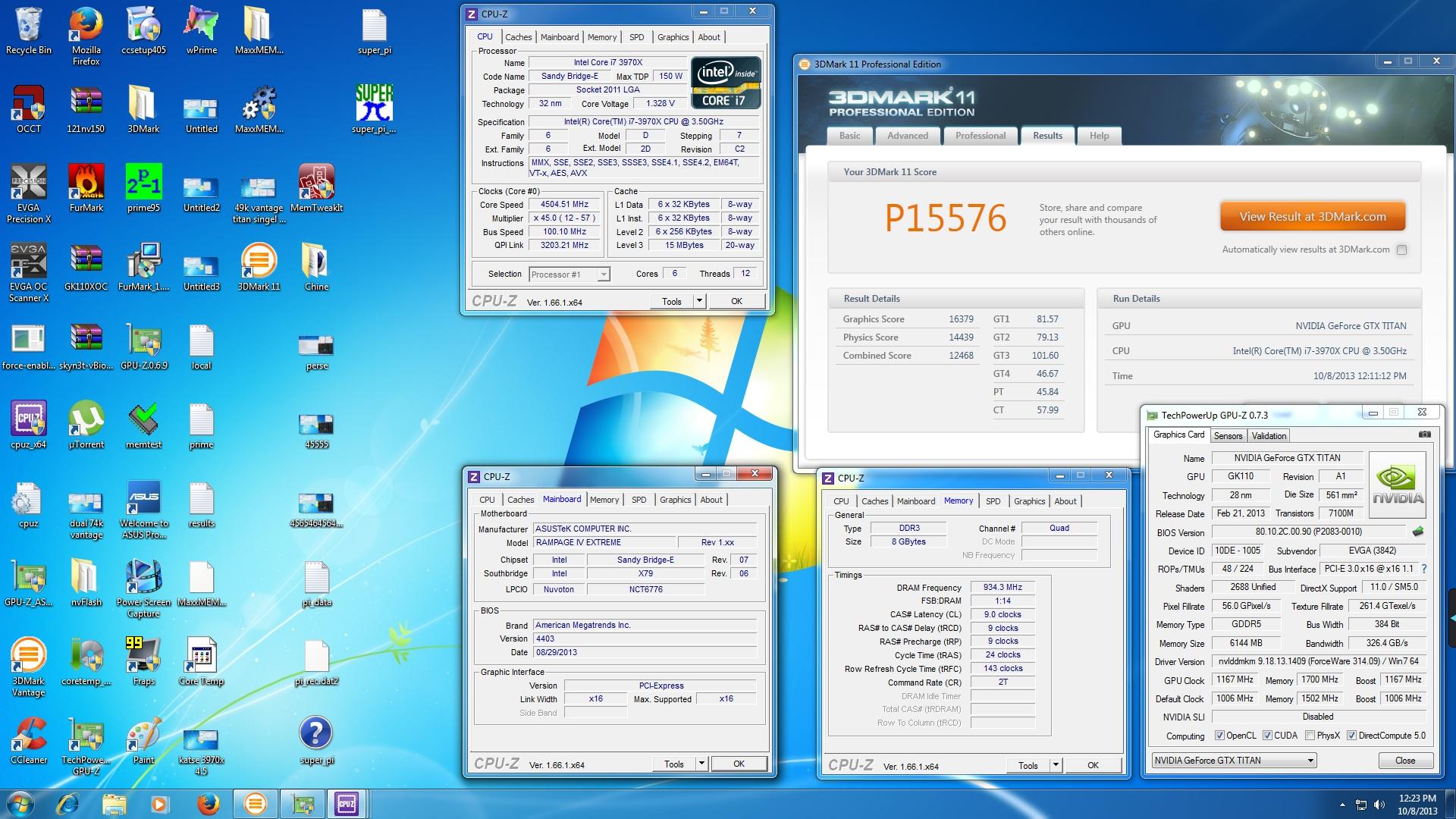Toggle the CUDA checkbox in GPU-Z
Image resolution: width=1456 pixels, height=819 pixels.
tap(1267, 736)
